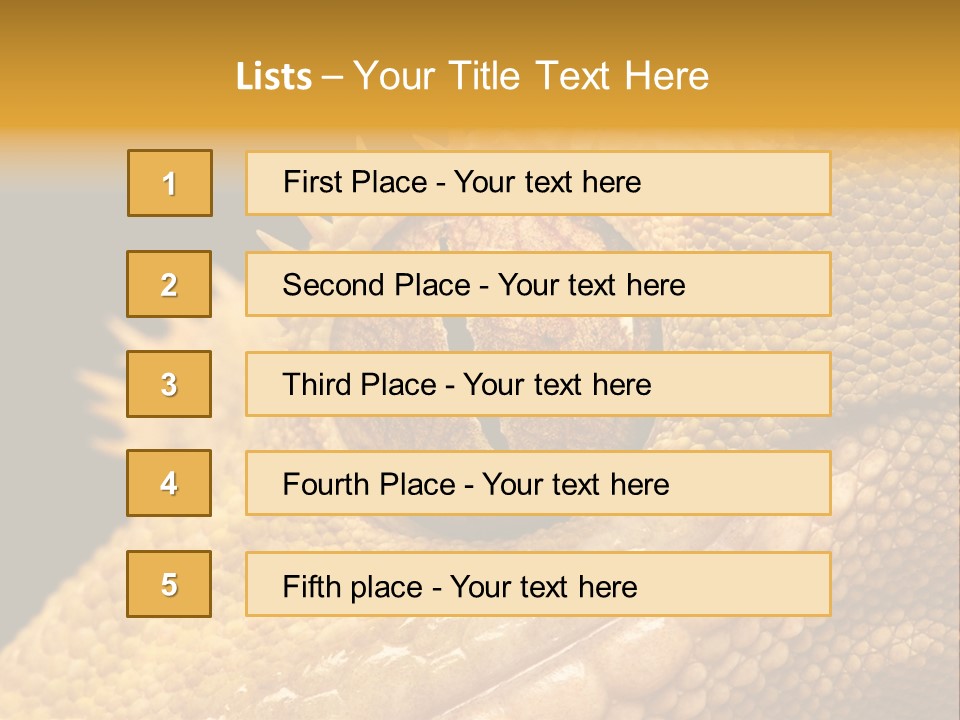This screenshot has height=720, width=960.
Task: Select the number 2 square
Action: (169, 284)
